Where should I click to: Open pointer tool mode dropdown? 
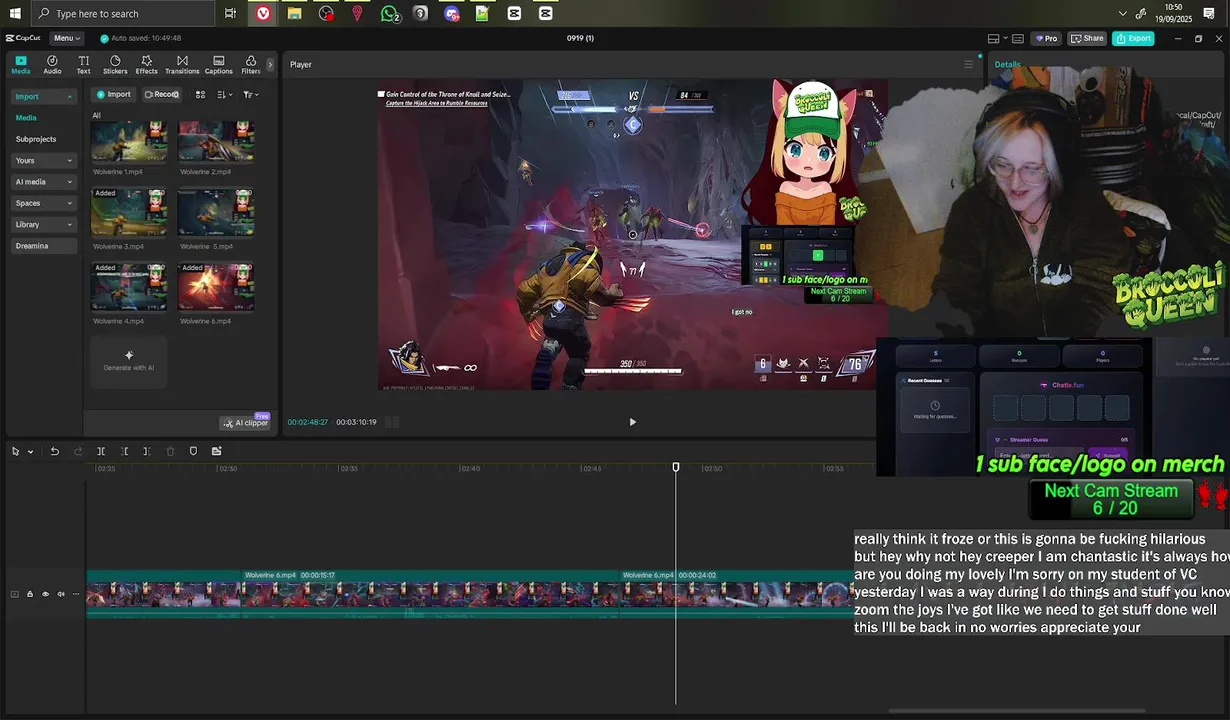point(30,451)
